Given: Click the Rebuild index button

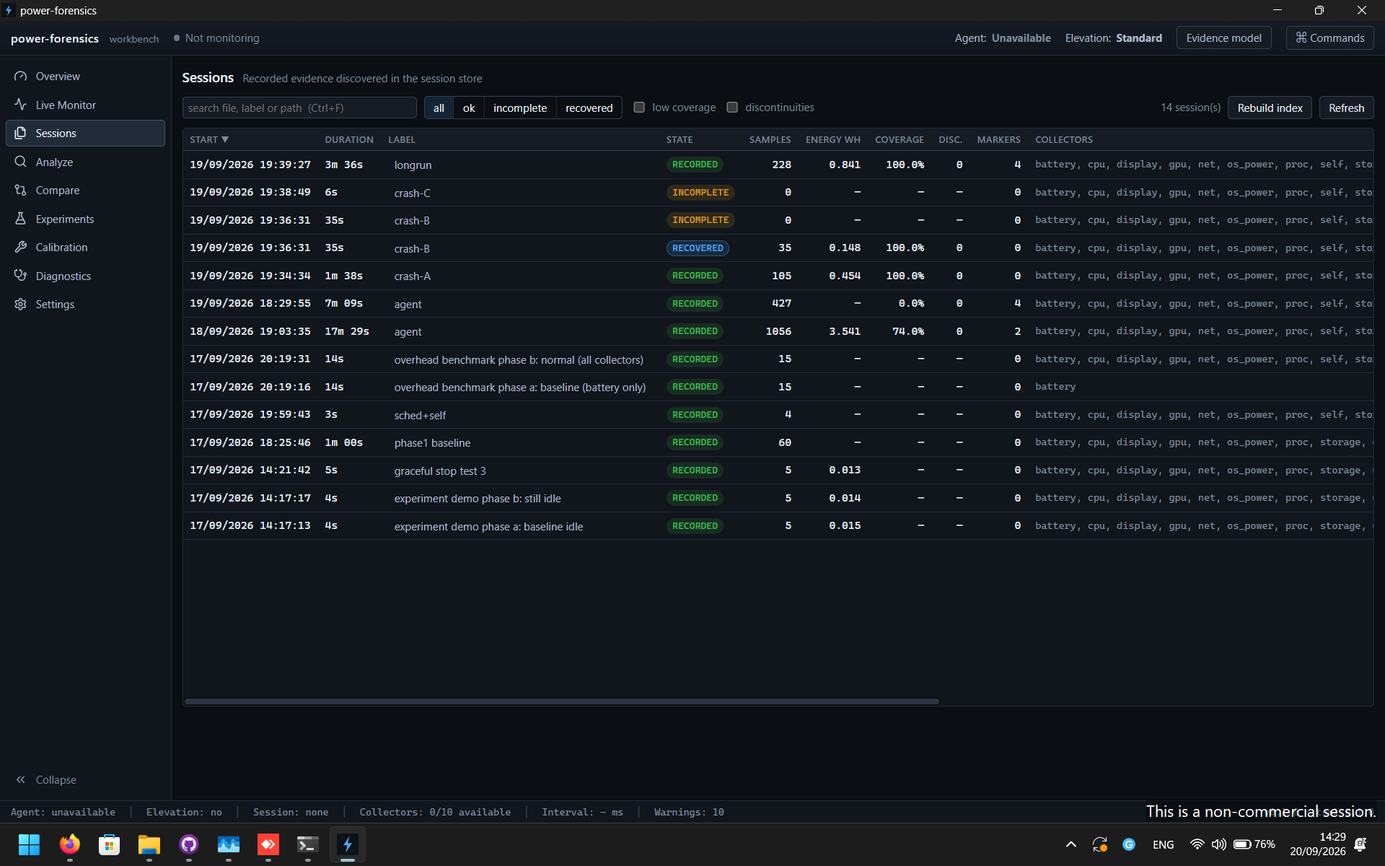Looking at the screenshot, I should (x=1270, y=108).
